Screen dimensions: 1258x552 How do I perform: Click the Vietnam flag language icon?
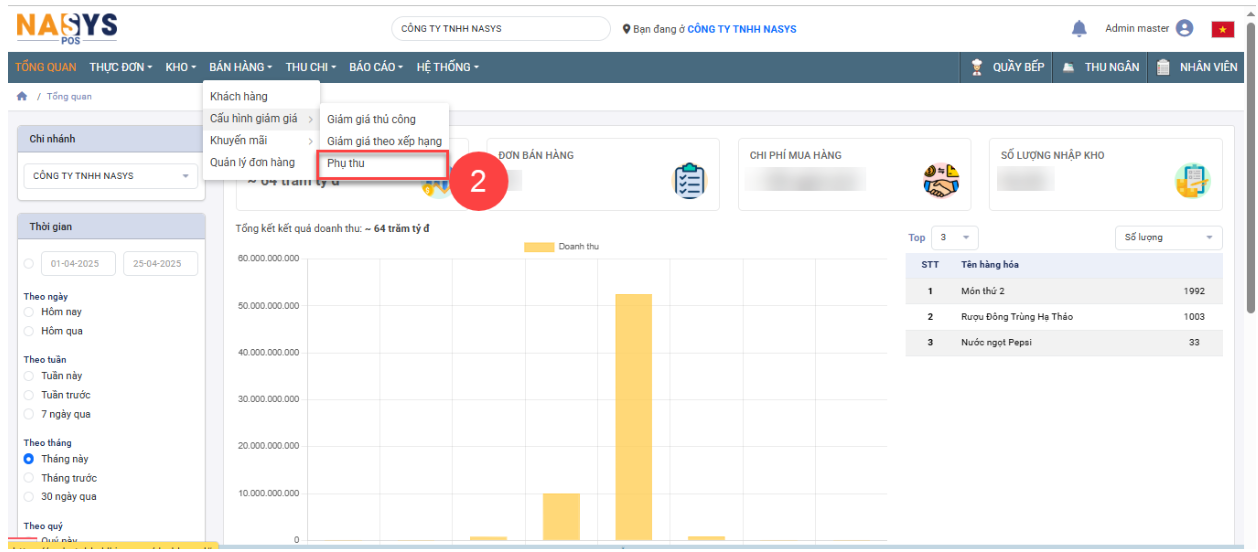[1222, 29]
